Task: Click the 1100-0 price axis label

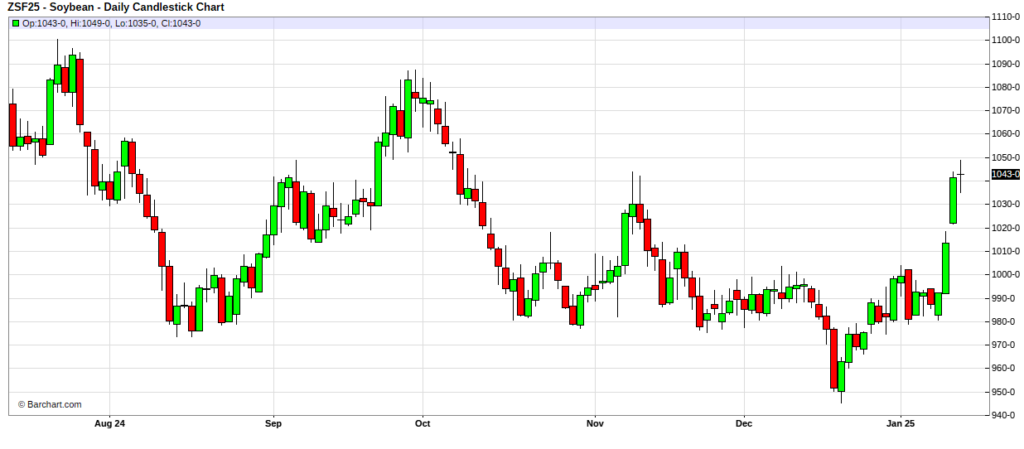Action: [x=1006, y=40]
